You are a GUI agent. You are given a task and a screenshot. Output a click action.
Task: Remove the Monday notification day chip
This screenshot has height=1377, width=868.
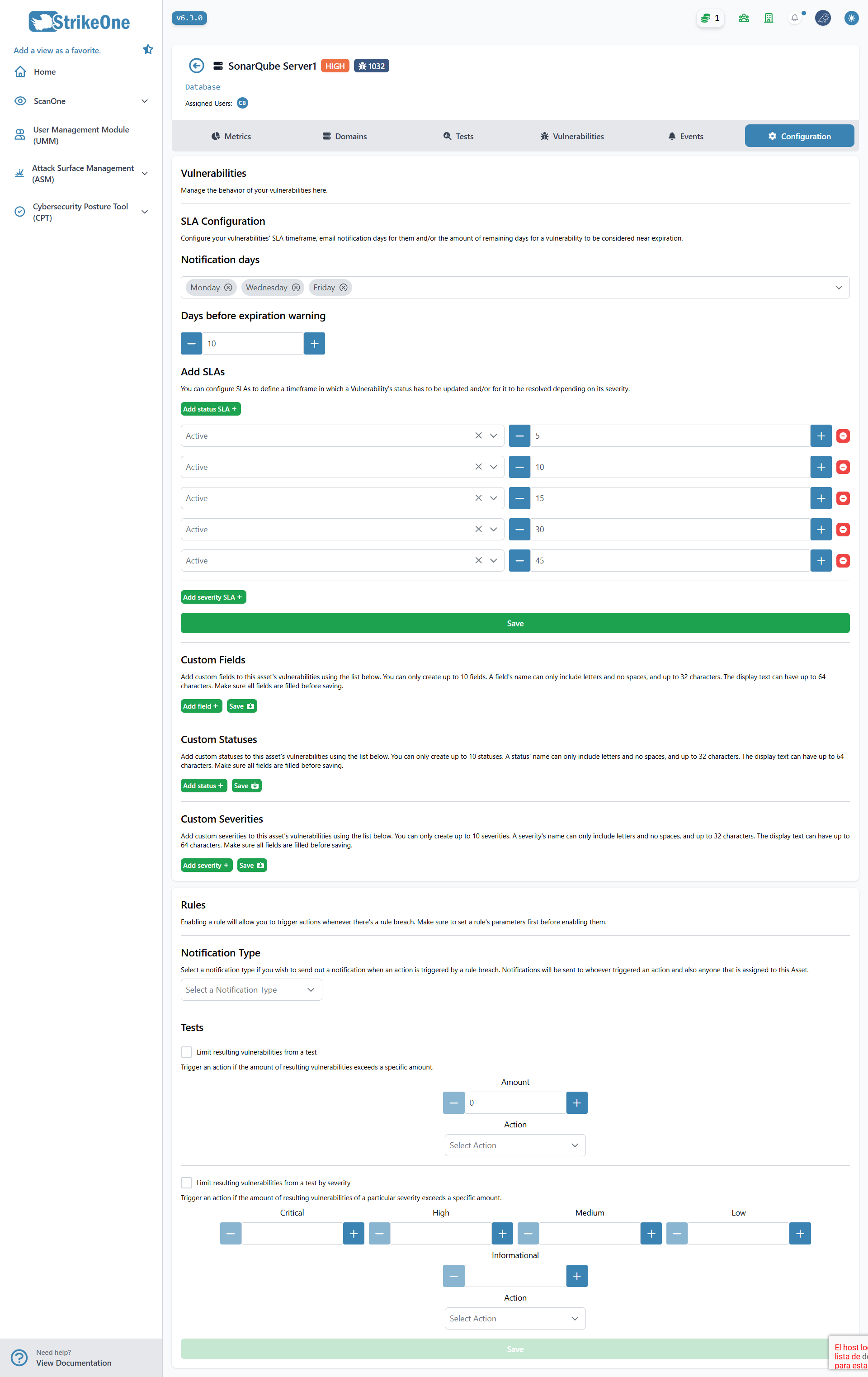228,288
